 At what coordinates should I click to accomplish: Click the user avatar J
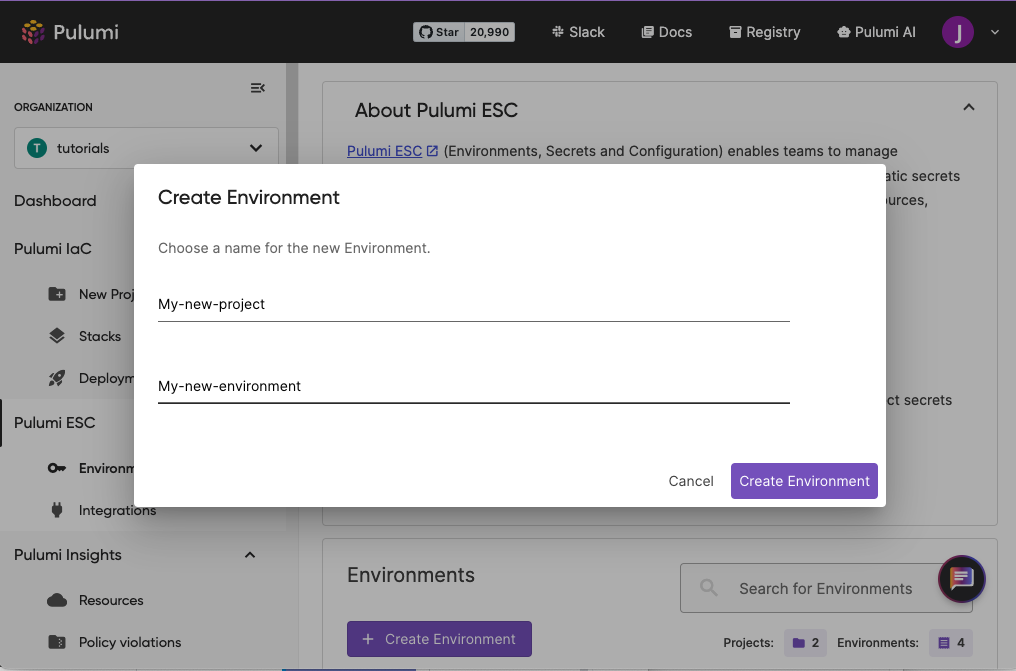coord(958,32)
